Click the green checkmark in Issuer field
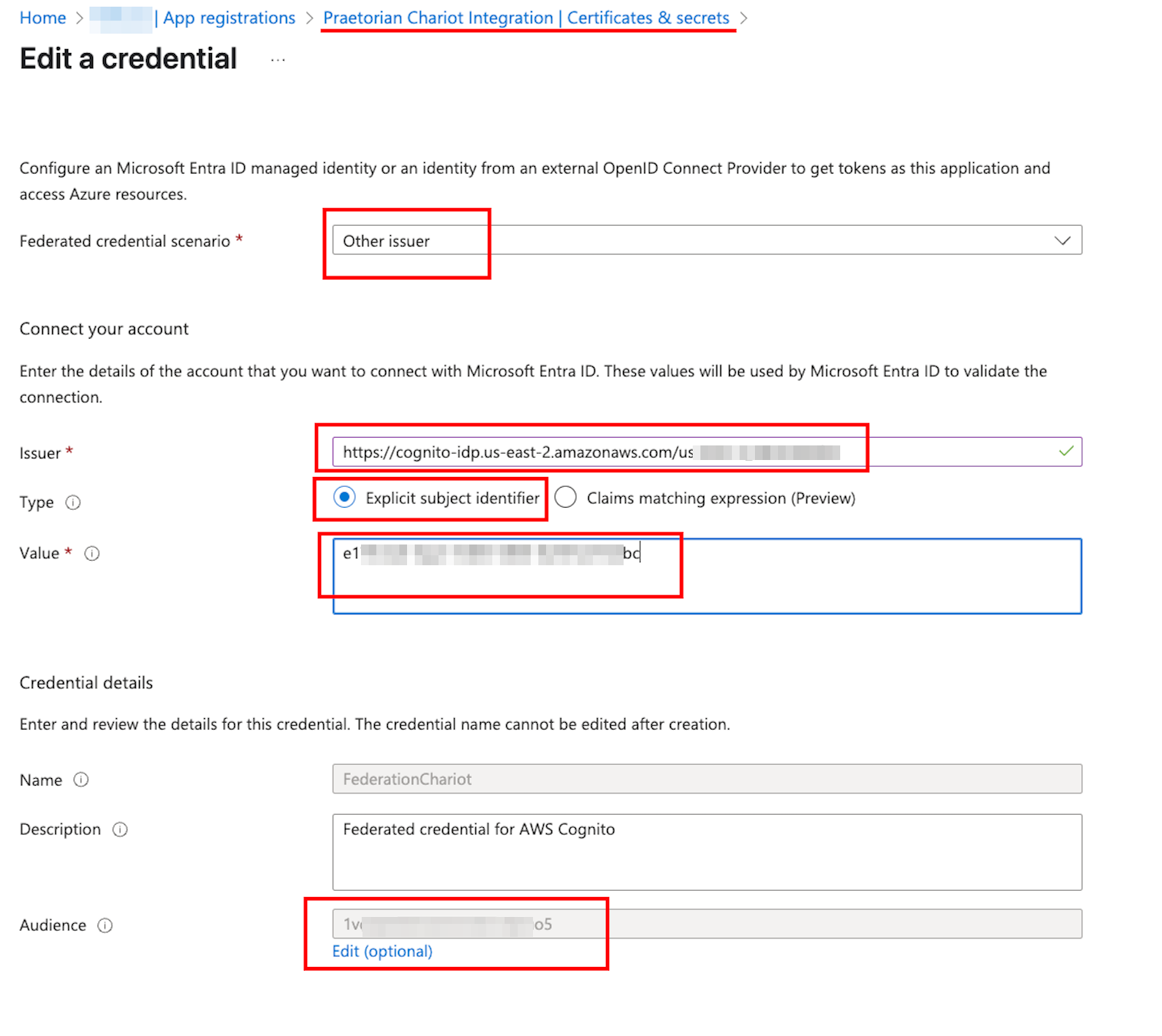The height and width of the screenshot is (1036, 1162). pos(1066,451)
